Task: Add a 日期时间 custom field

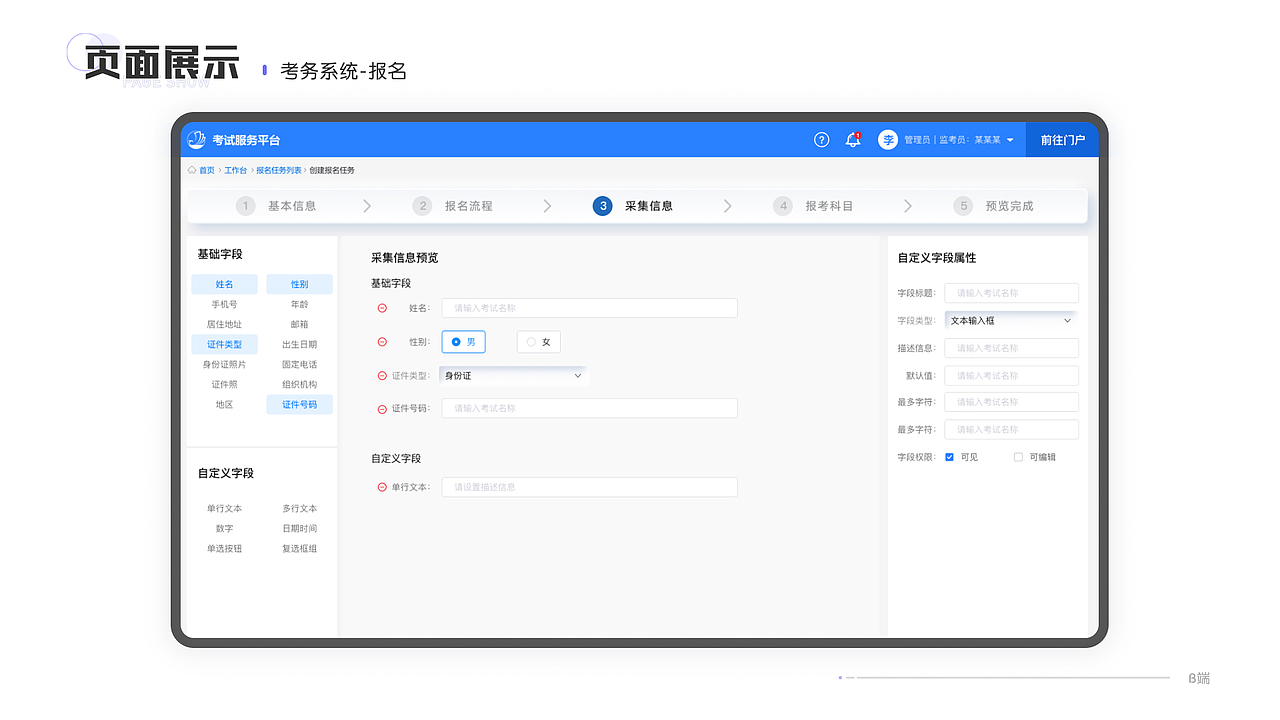Action: pos(300,528)
